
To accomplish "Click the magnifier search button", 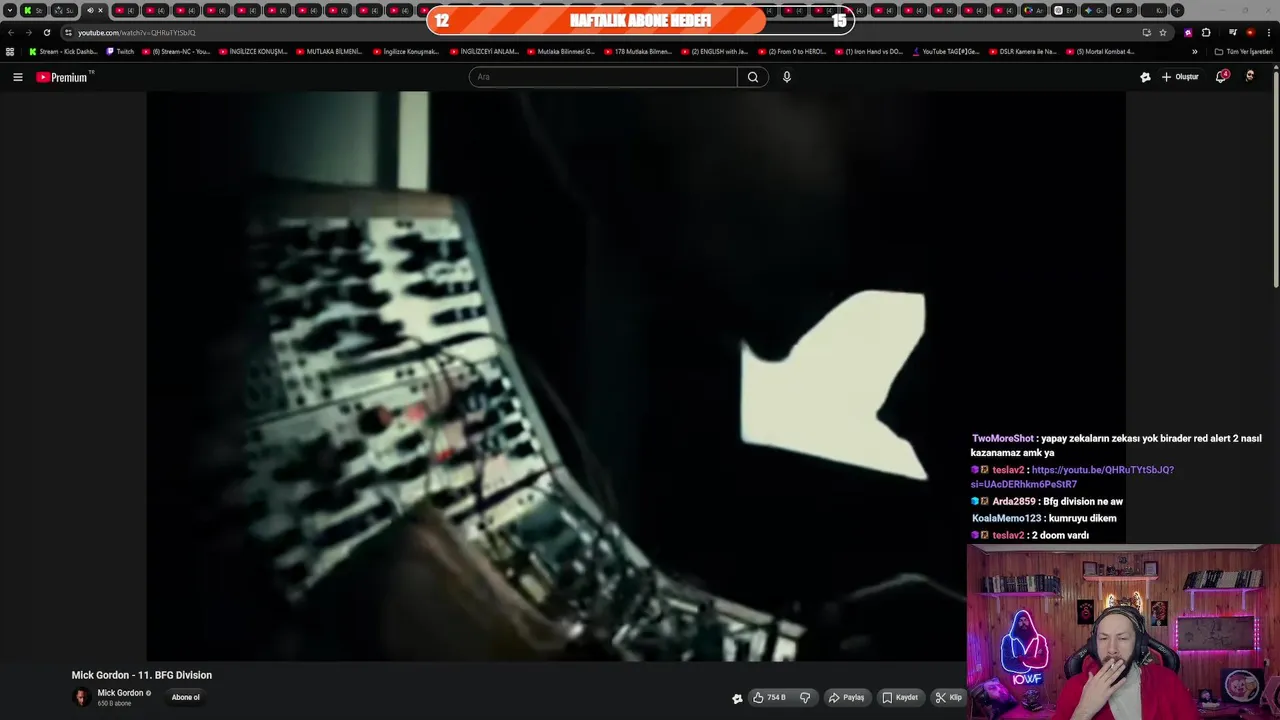I will 753,77.
